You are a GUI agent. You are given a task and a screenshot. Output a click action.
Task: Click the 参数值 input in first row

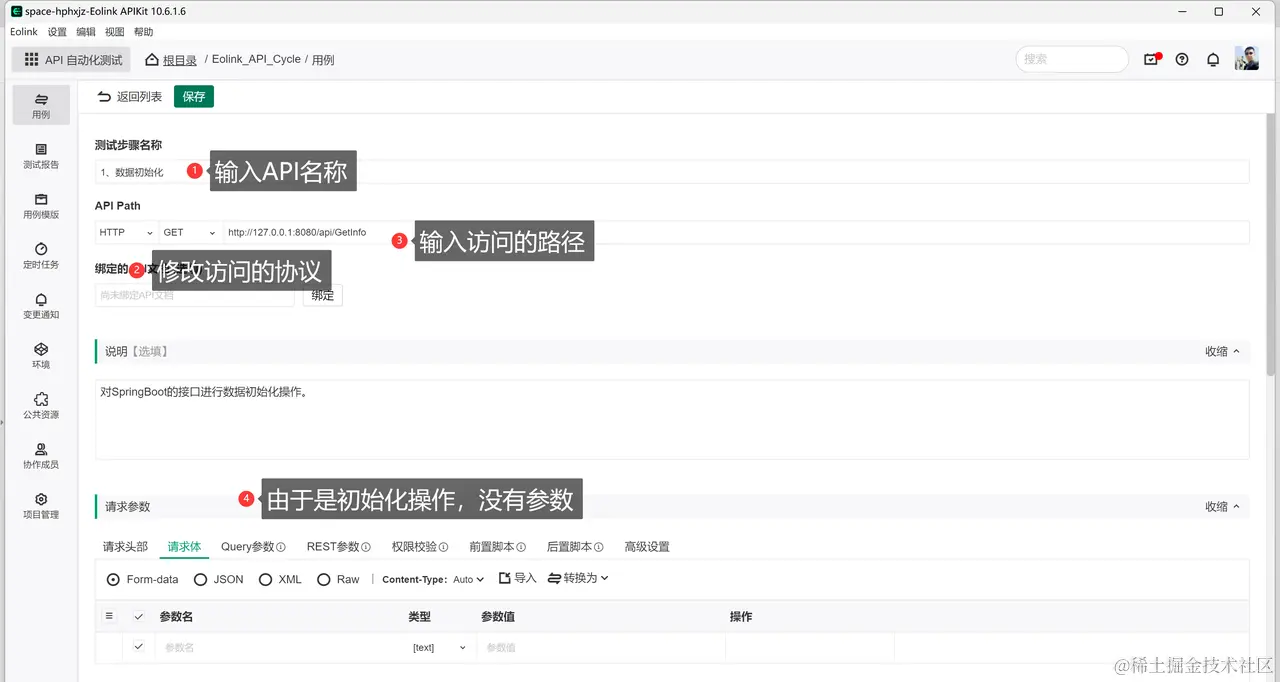click(600, 648)
